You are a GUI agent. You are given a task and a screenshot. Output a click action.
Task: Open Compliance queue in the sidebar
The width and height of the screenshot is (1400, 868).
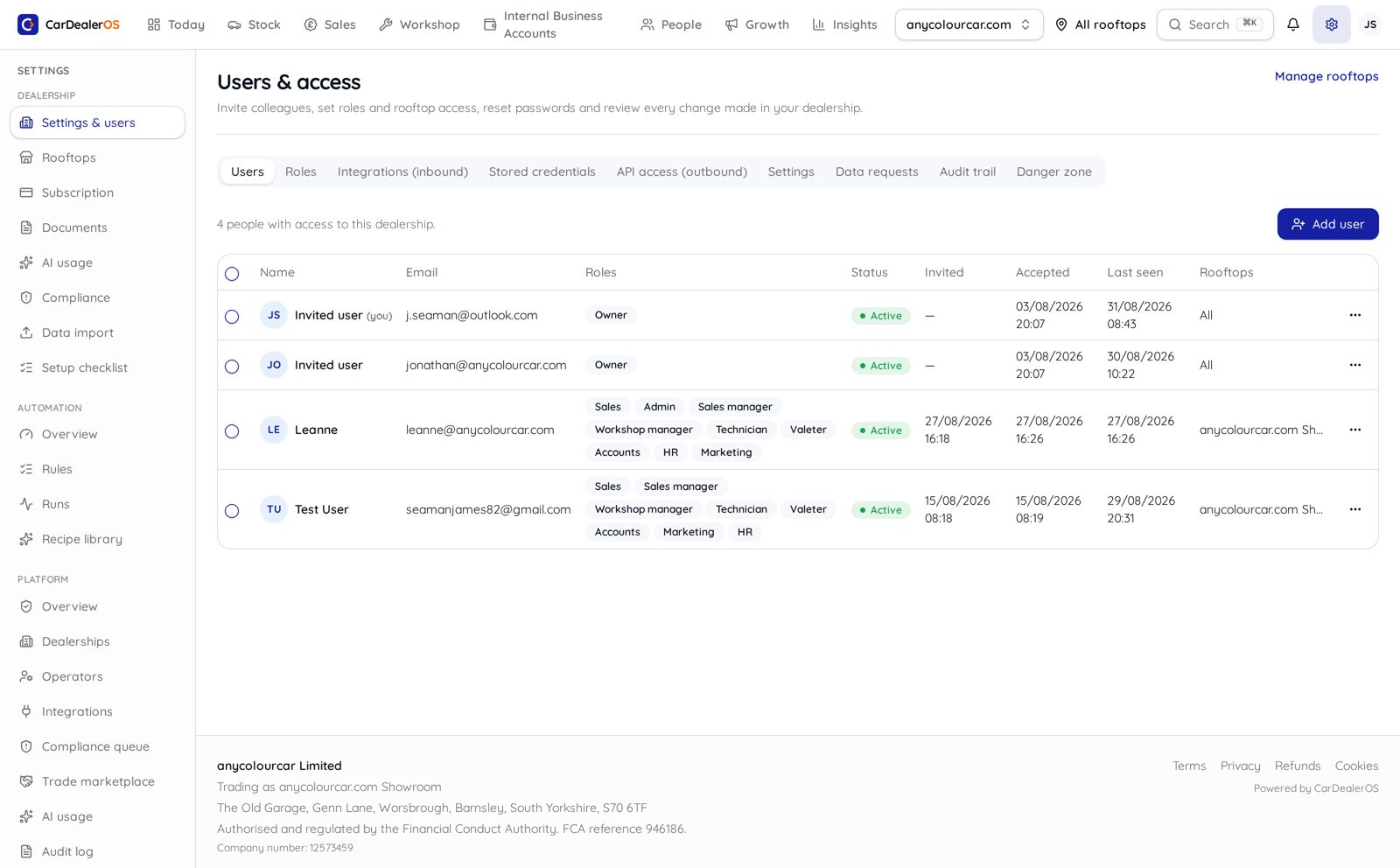[x=97, y=746]
